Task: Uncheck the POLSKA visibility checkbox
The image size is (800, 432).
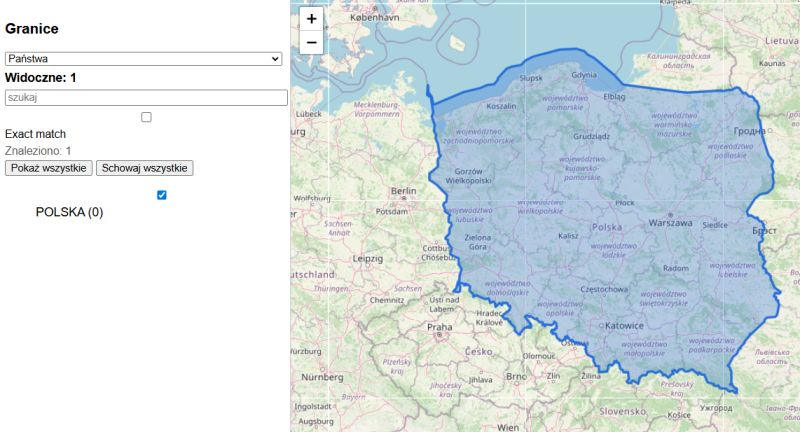Action: (162, 195)
